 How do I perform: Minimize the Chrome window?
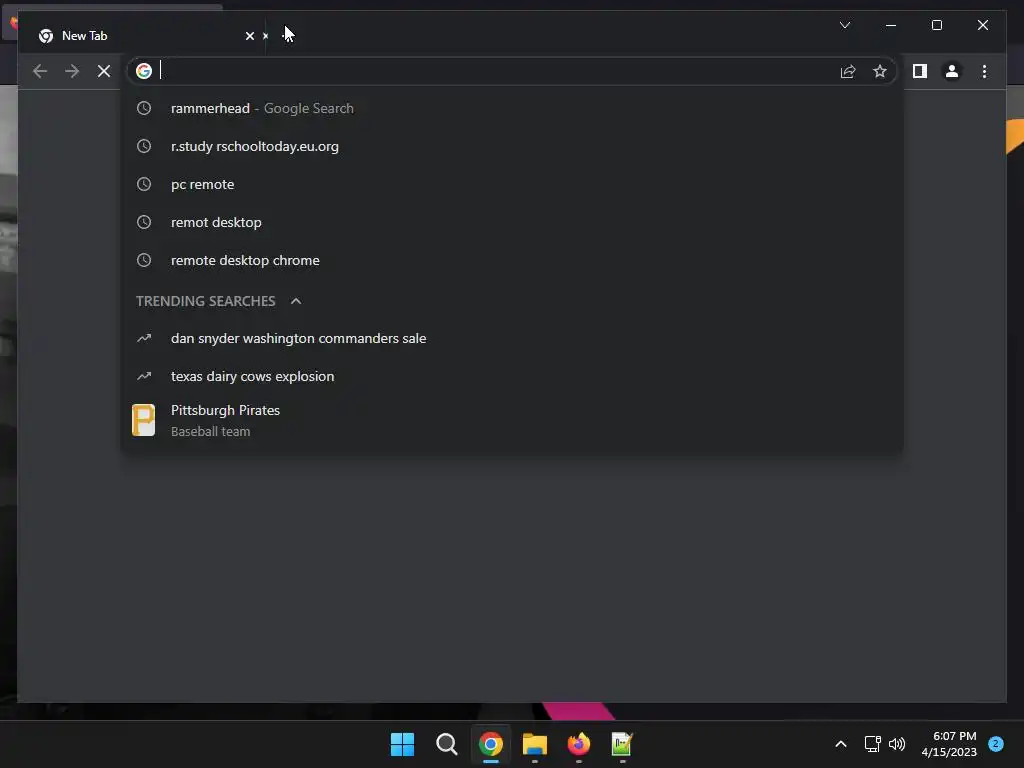tap(891, 25)
